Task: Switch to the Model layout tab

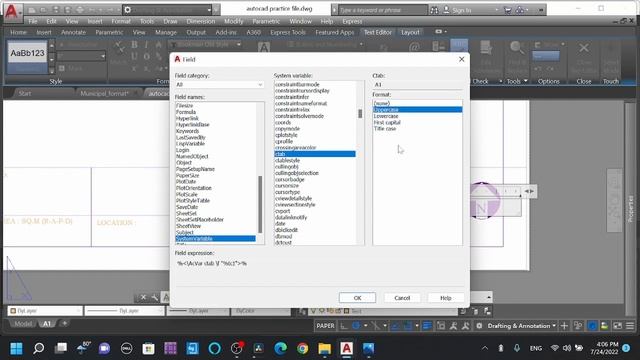Action: (x=22, y=324)
